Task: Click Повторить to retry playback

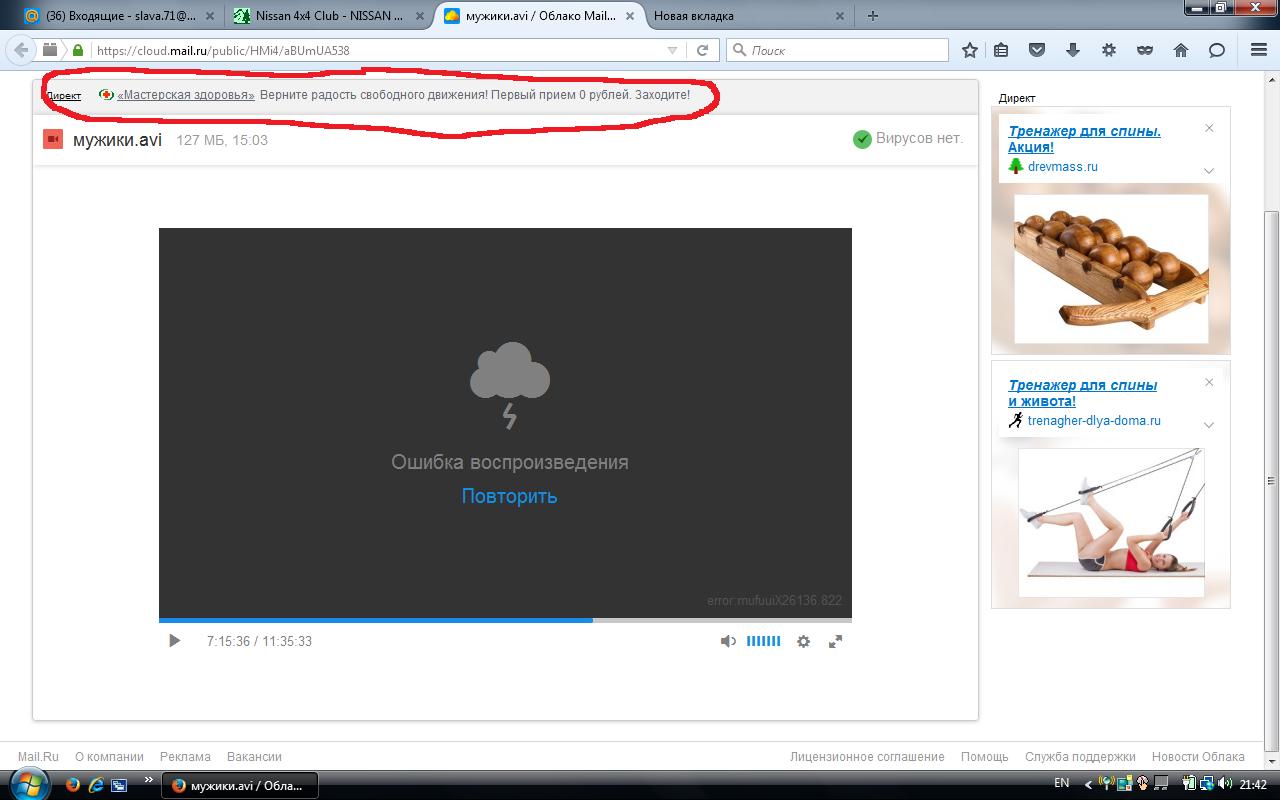Action: coord(509,496)
